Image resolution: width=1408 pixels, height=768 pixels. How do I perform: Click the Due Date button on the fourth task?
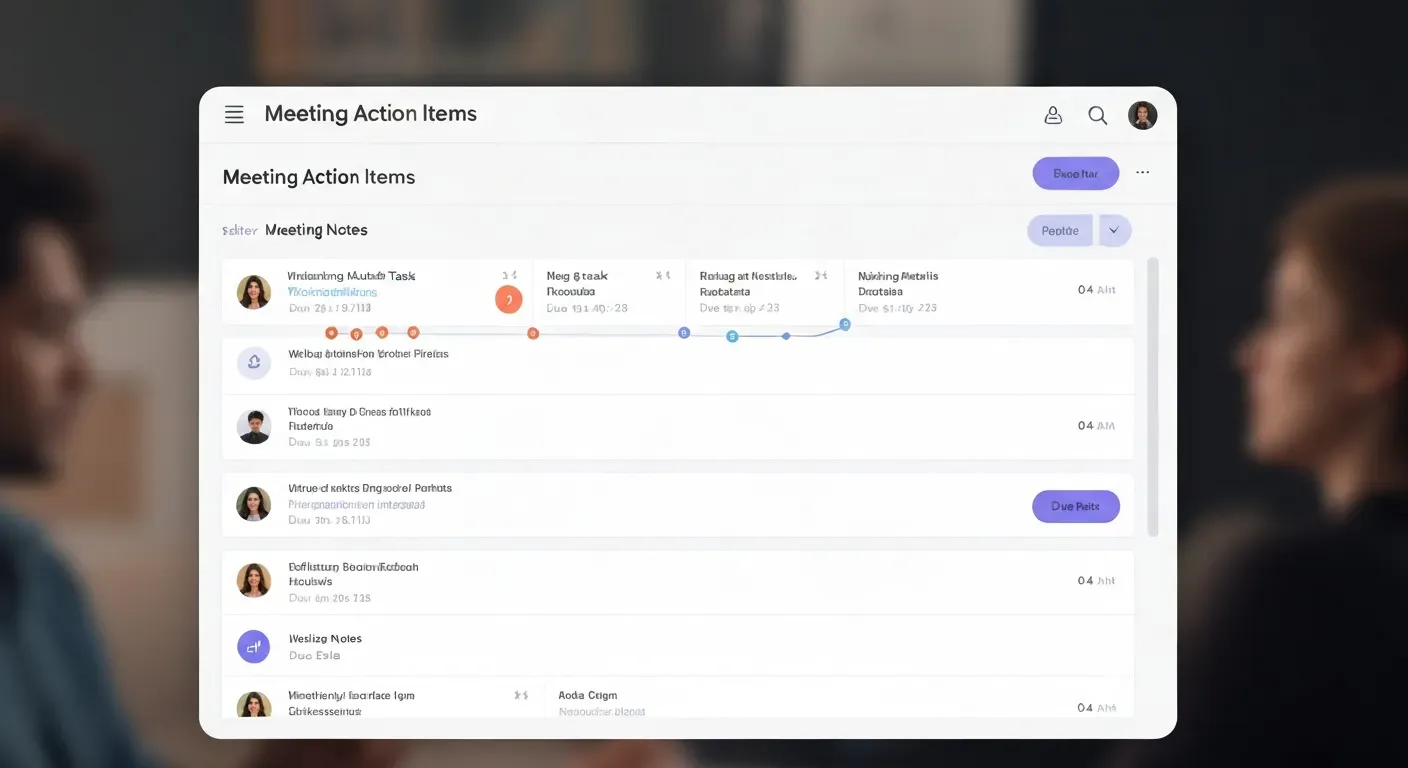(1075, 506)
